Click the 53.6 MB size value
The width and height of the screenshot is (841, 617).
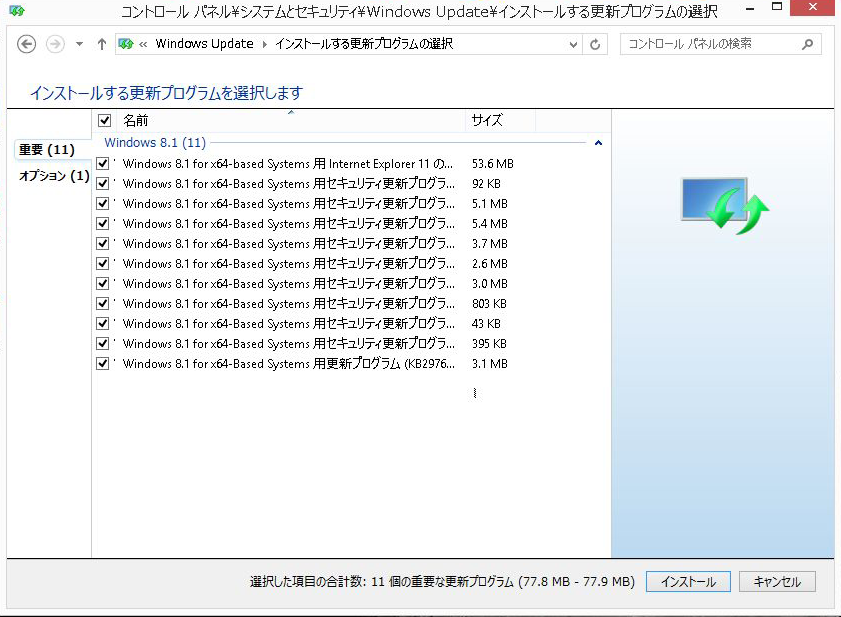pyautogui.click(x=493, y=164)
